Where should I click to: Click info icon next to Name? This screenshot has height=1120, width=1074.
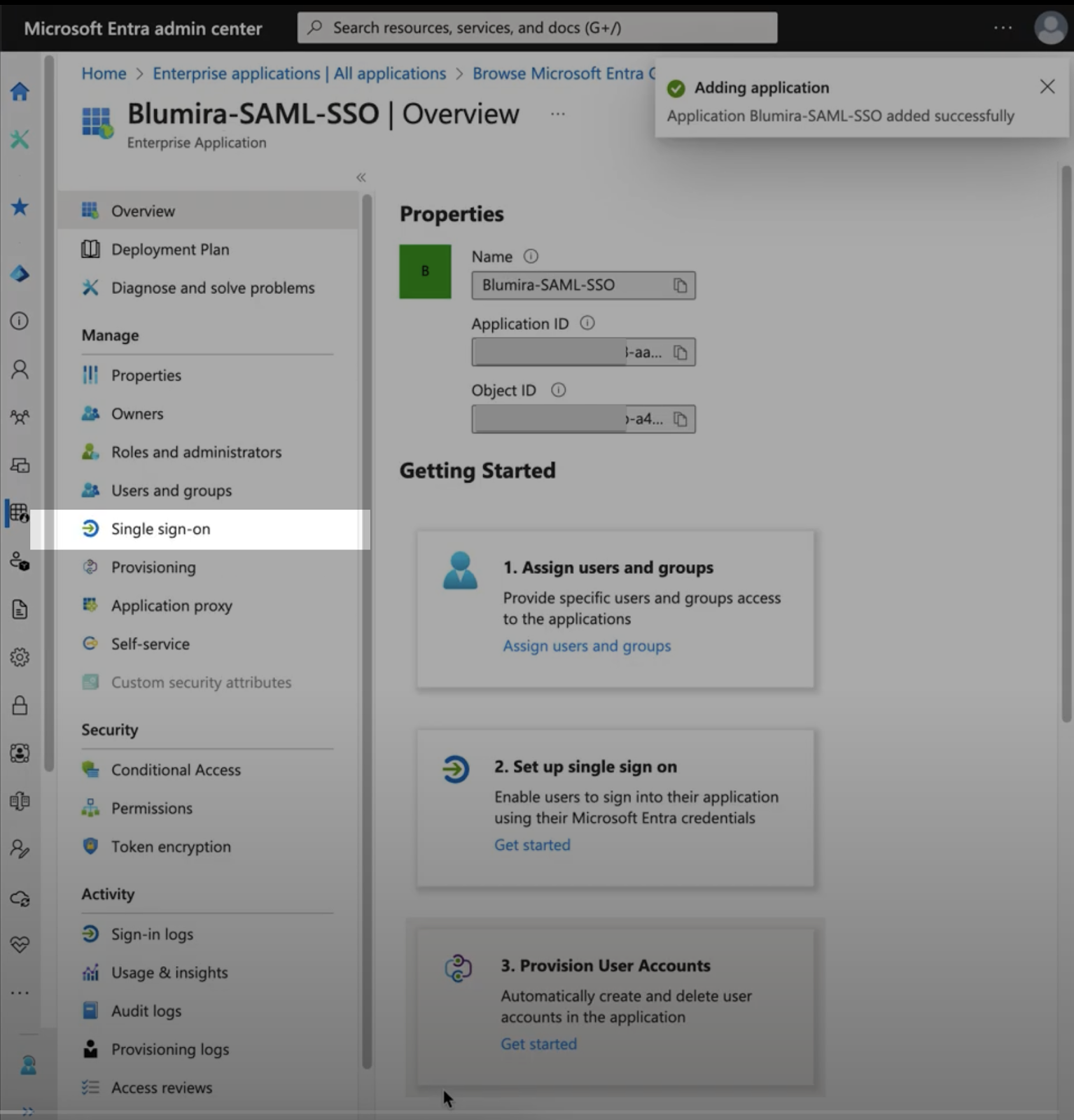coord(531,256)
